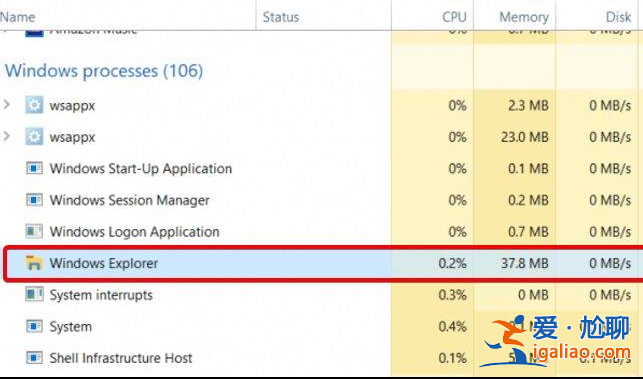Click the 0 MB memory cell of System interrupts

click(x=533, y=295)
